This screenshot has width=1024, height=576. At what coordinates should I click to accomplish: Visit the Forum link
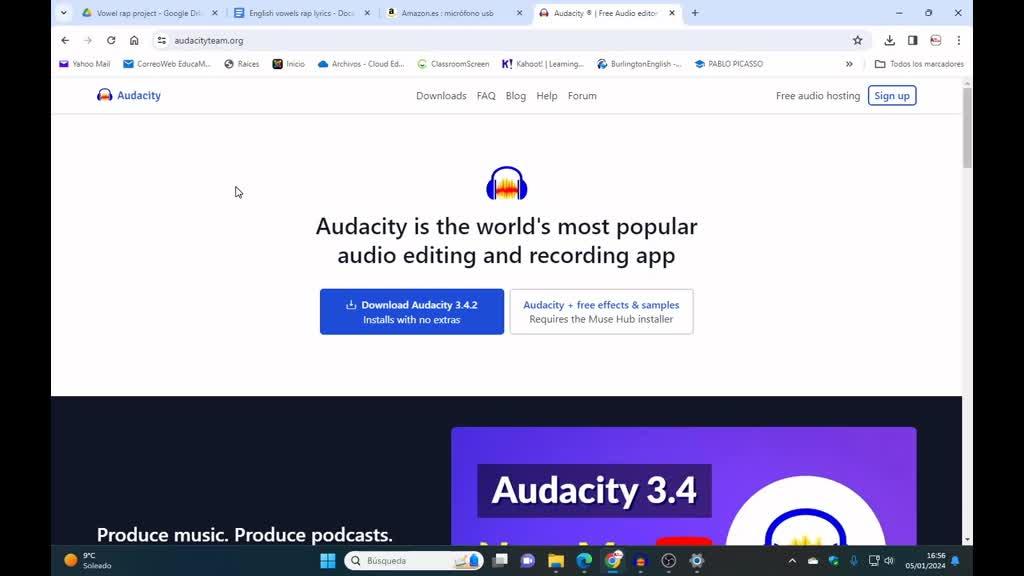(582, 95)
